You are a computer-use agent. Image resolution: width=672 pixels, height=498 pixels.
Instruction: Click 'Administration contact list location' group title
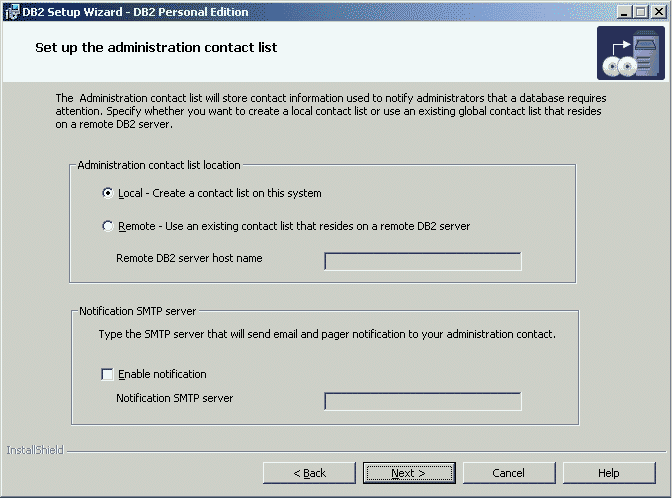[158, 164]
